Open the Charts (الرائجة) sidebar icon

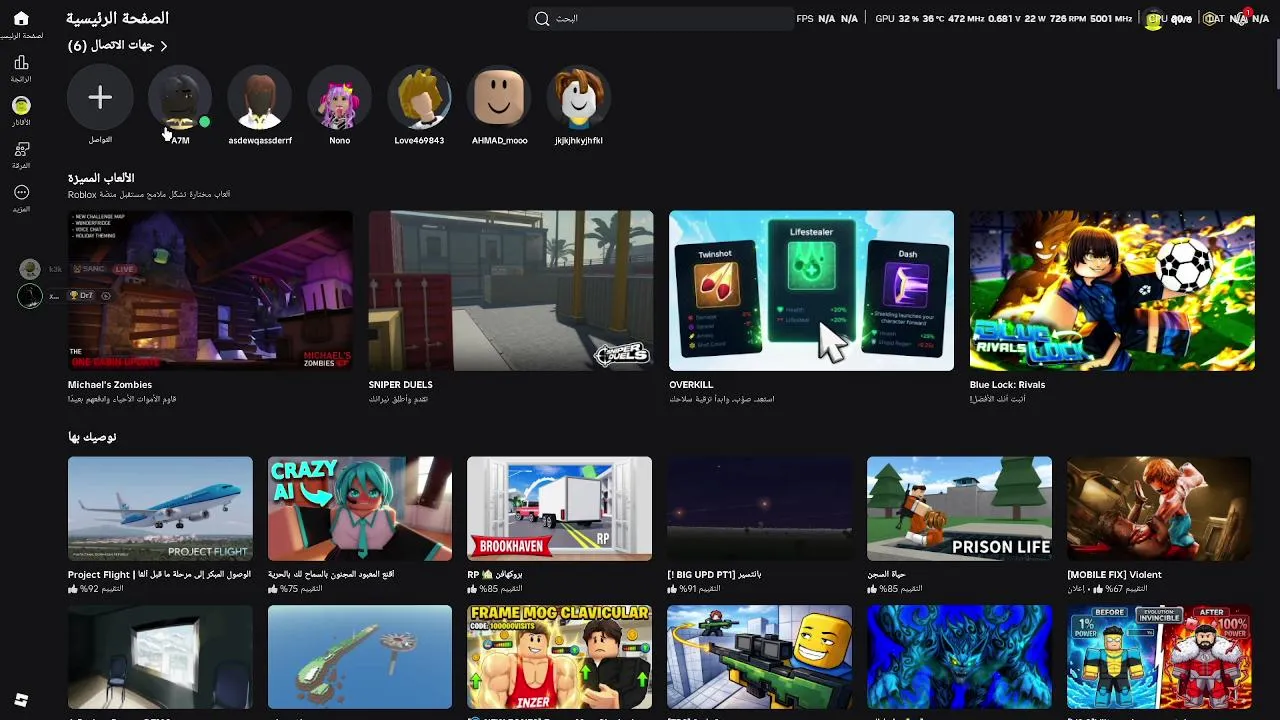[21, 63]
